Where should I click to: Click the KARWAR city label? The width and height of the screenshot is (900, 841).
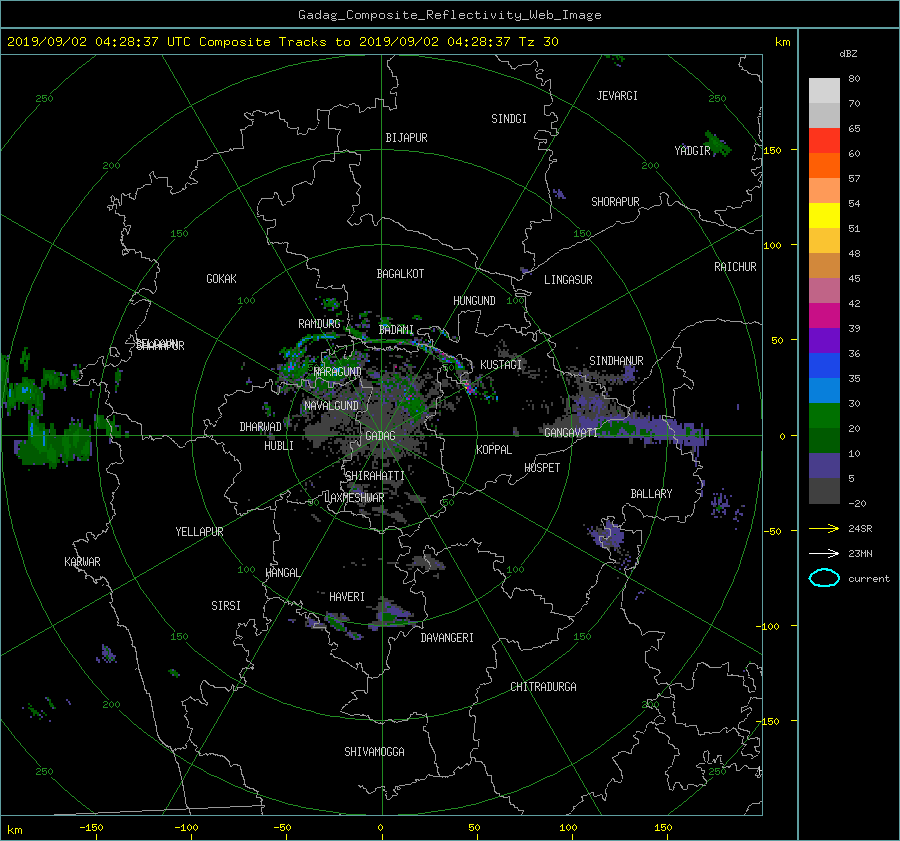click(x=82, y=562)
